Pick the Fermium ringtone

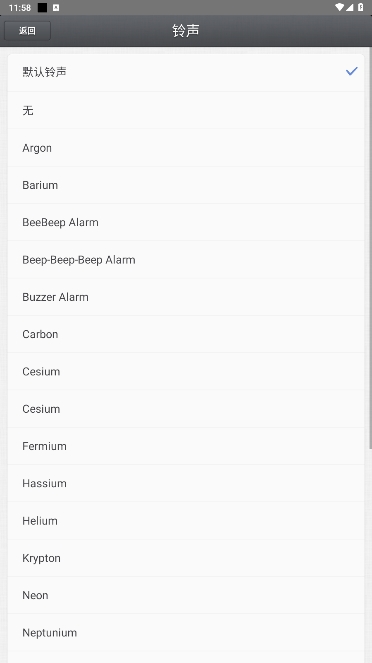click(x=186, y=446)
